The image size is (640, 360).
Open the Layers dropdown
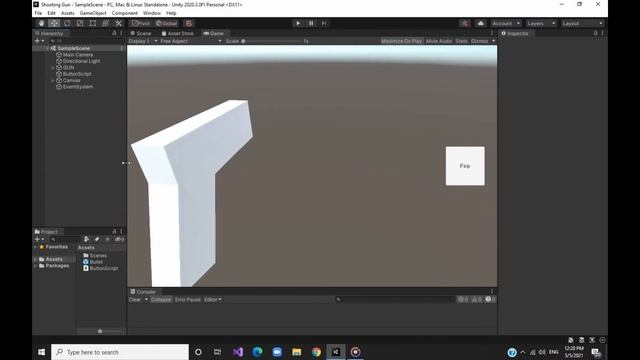tap(541, 23)
